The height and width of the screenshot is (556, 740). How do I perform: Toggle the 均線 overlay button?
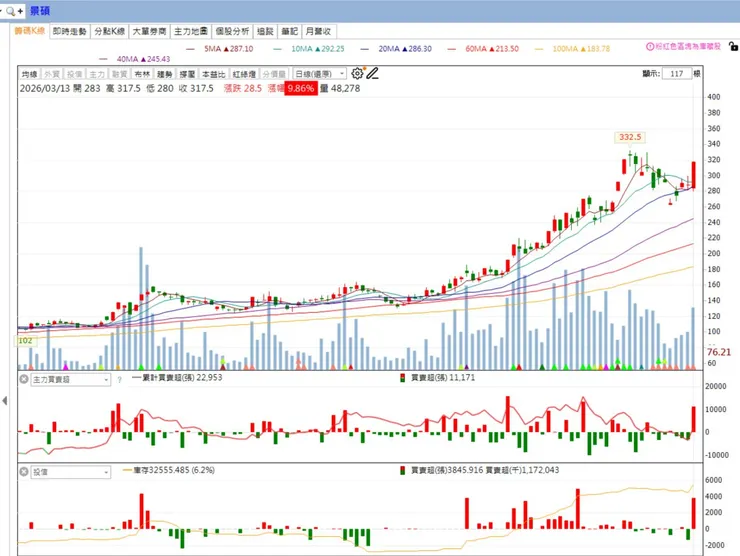pyautogui.click(x=29, y=74)
